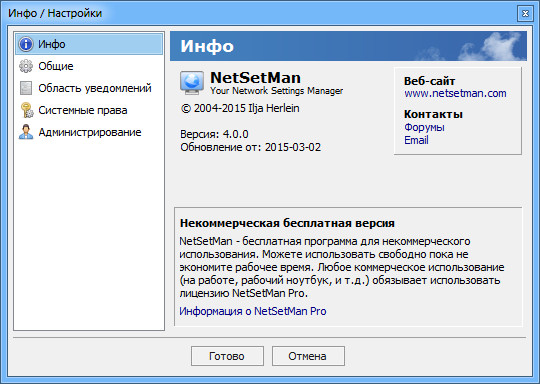The width and height of the screenshot is (540, 384).
Task: Click the person icon for Администрирование
Action: pyautogui.click(x=26, y=132)
